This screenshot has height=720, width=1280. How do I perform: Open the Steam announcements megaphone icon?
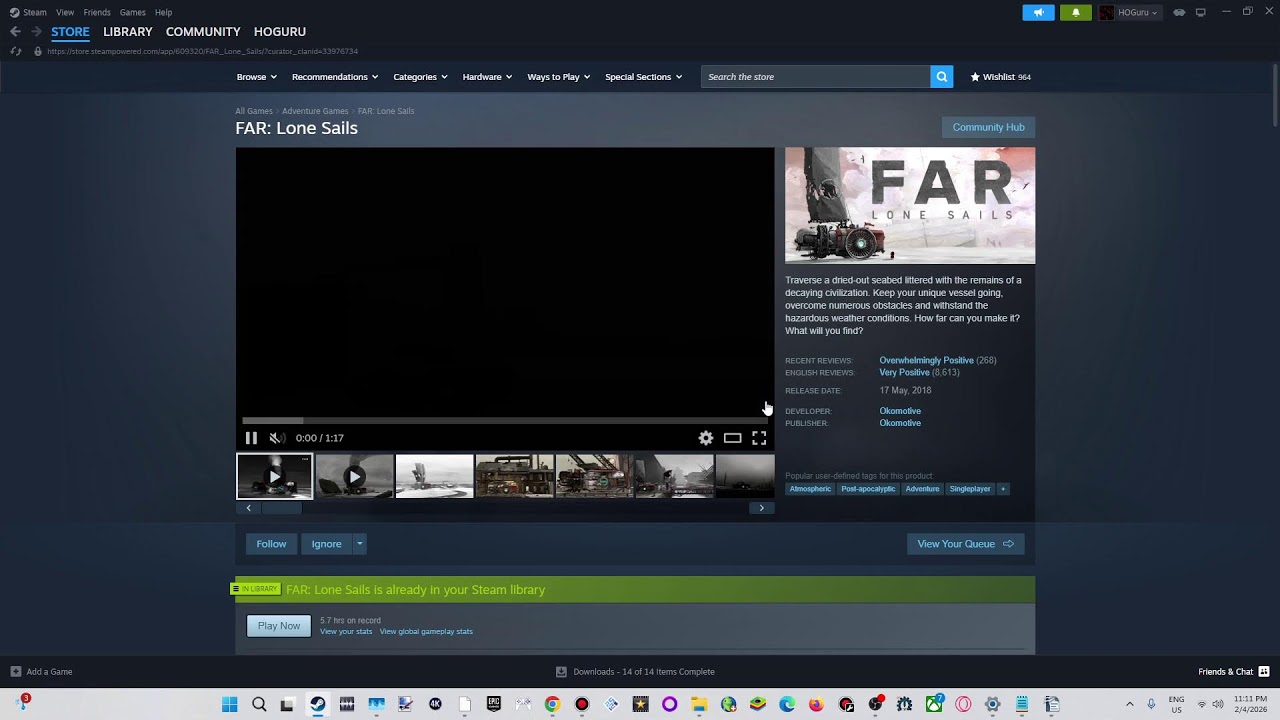pos(1038,12)
